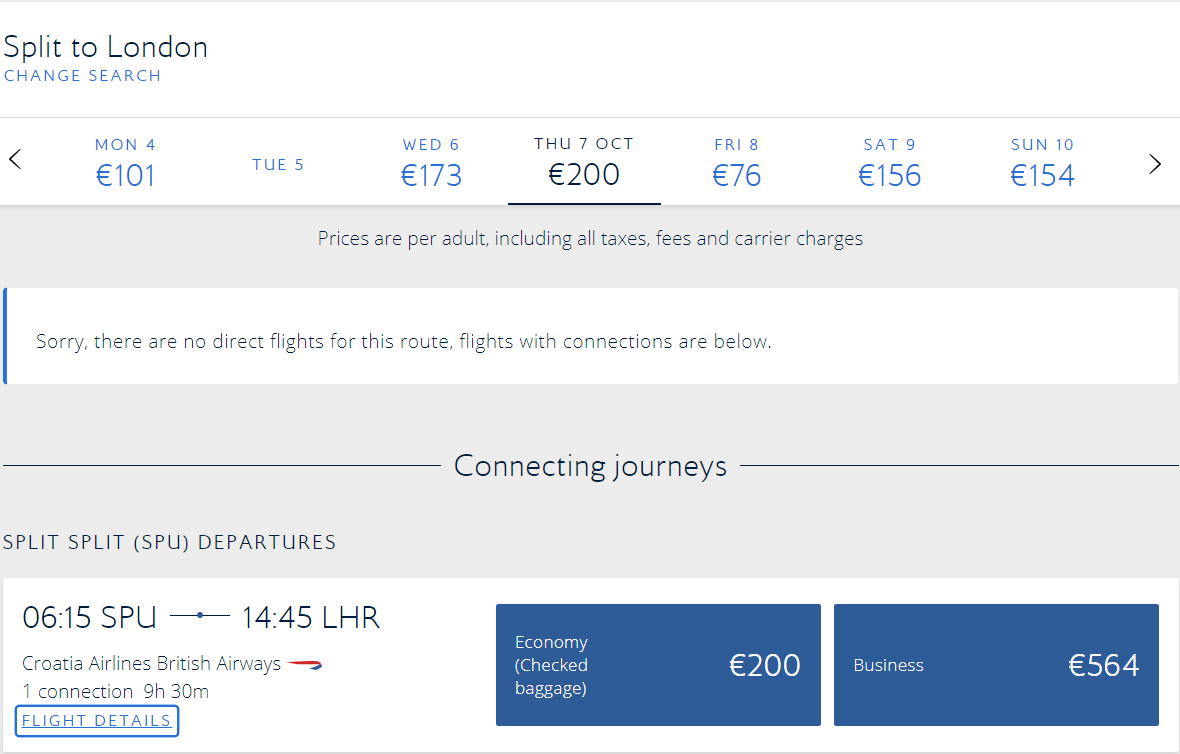Screen dimensions: 1180x754
Task: Select the TUE 5 date tab
Action: 278,164
